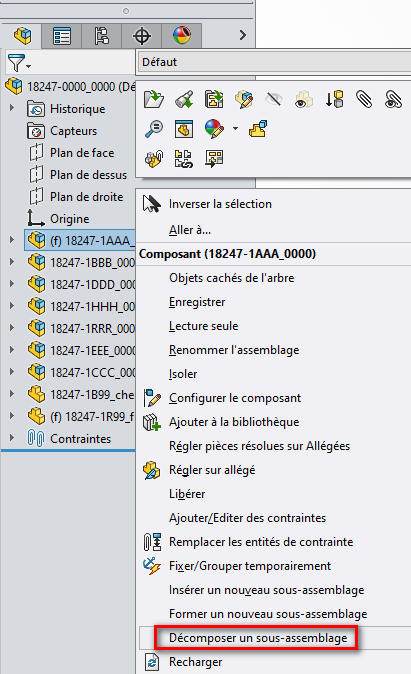Open the tree filter funnel dropdown
Screen dimensions: 411x674
tap(18, 63)
